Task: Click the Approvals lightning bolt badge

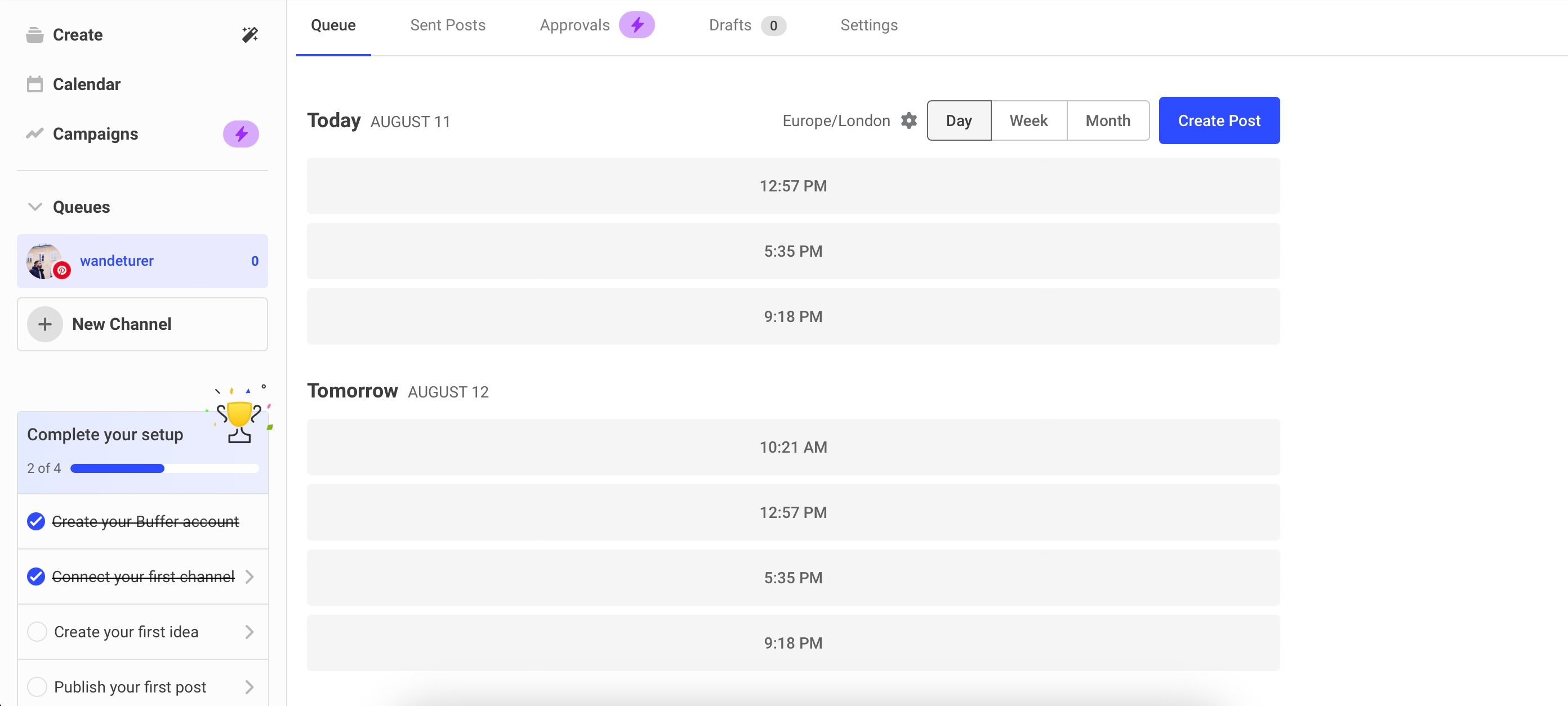Action: click(x=636, y=25)
